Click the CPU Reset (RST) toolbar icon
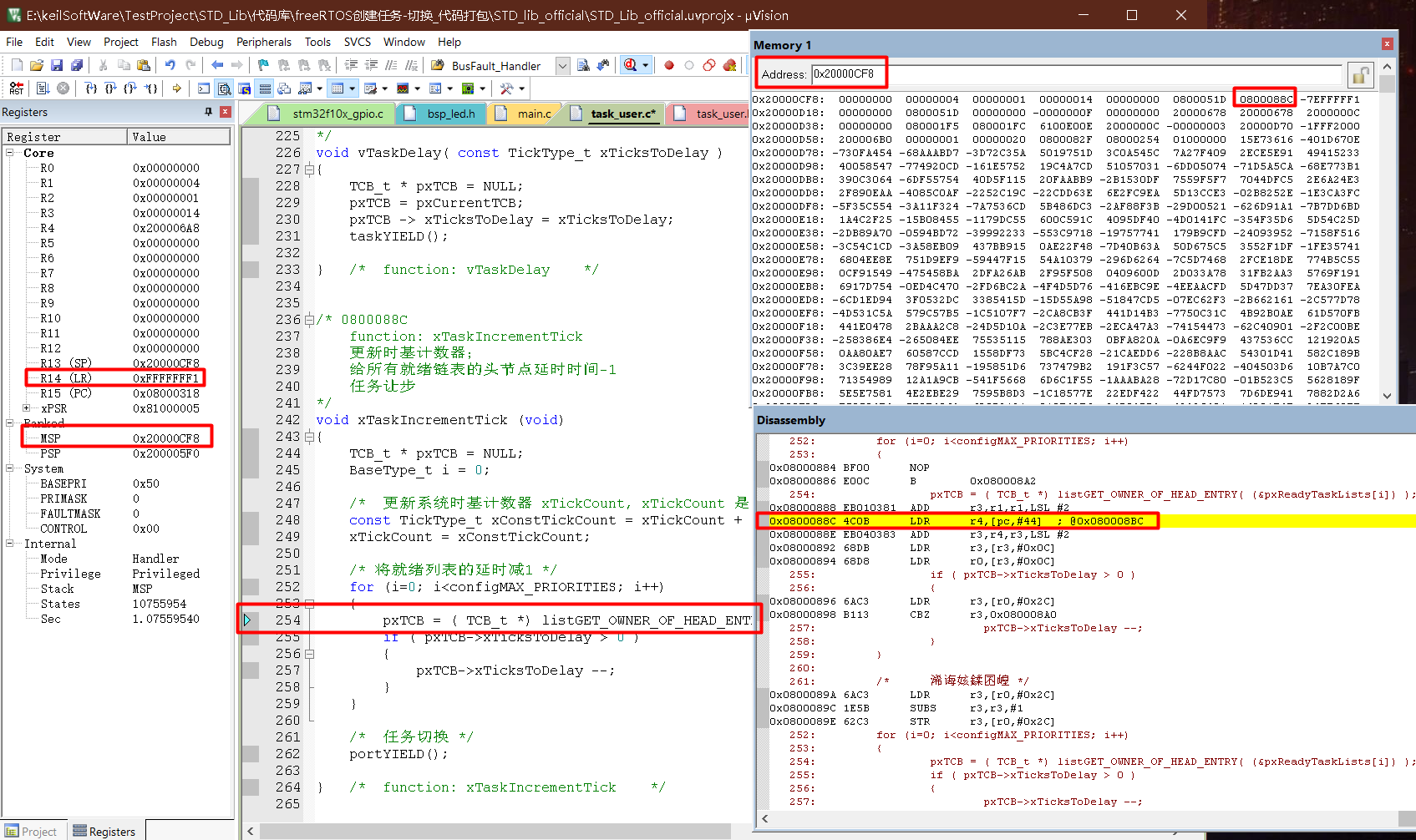 pos(16,89)
